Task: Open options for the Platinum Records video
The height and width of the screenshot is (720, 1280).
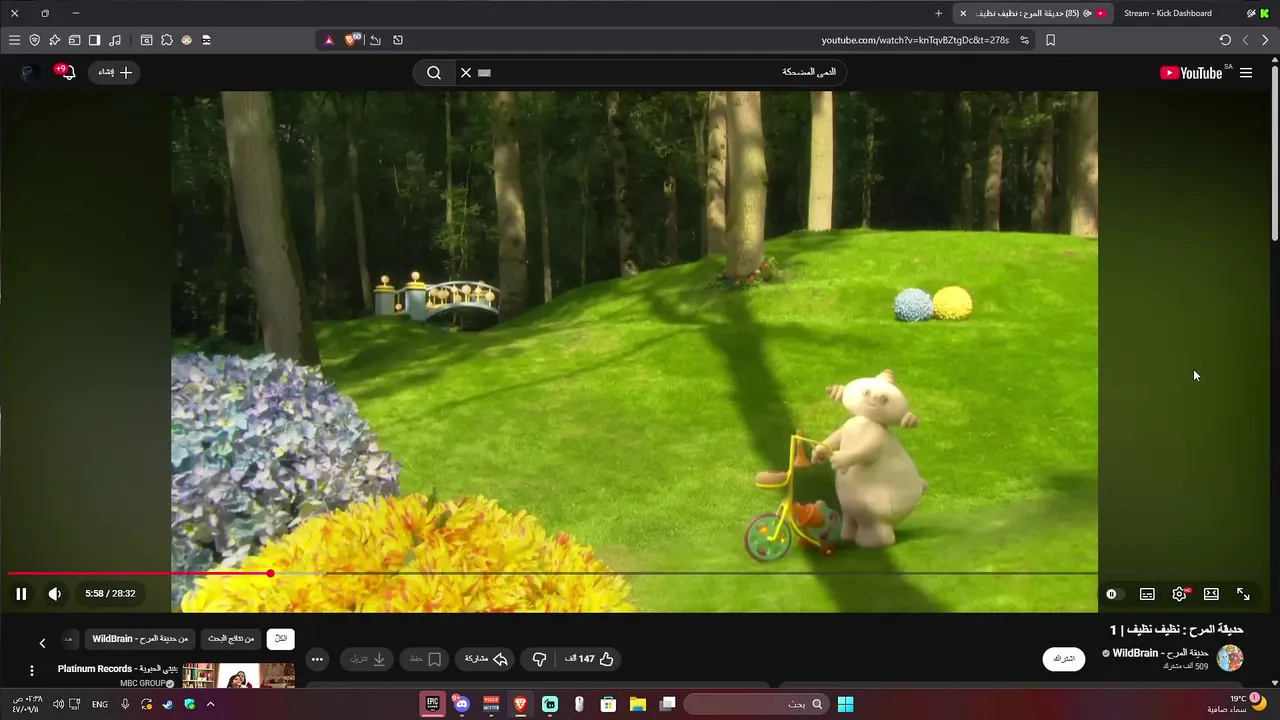Action: click(x=32, y=671)
